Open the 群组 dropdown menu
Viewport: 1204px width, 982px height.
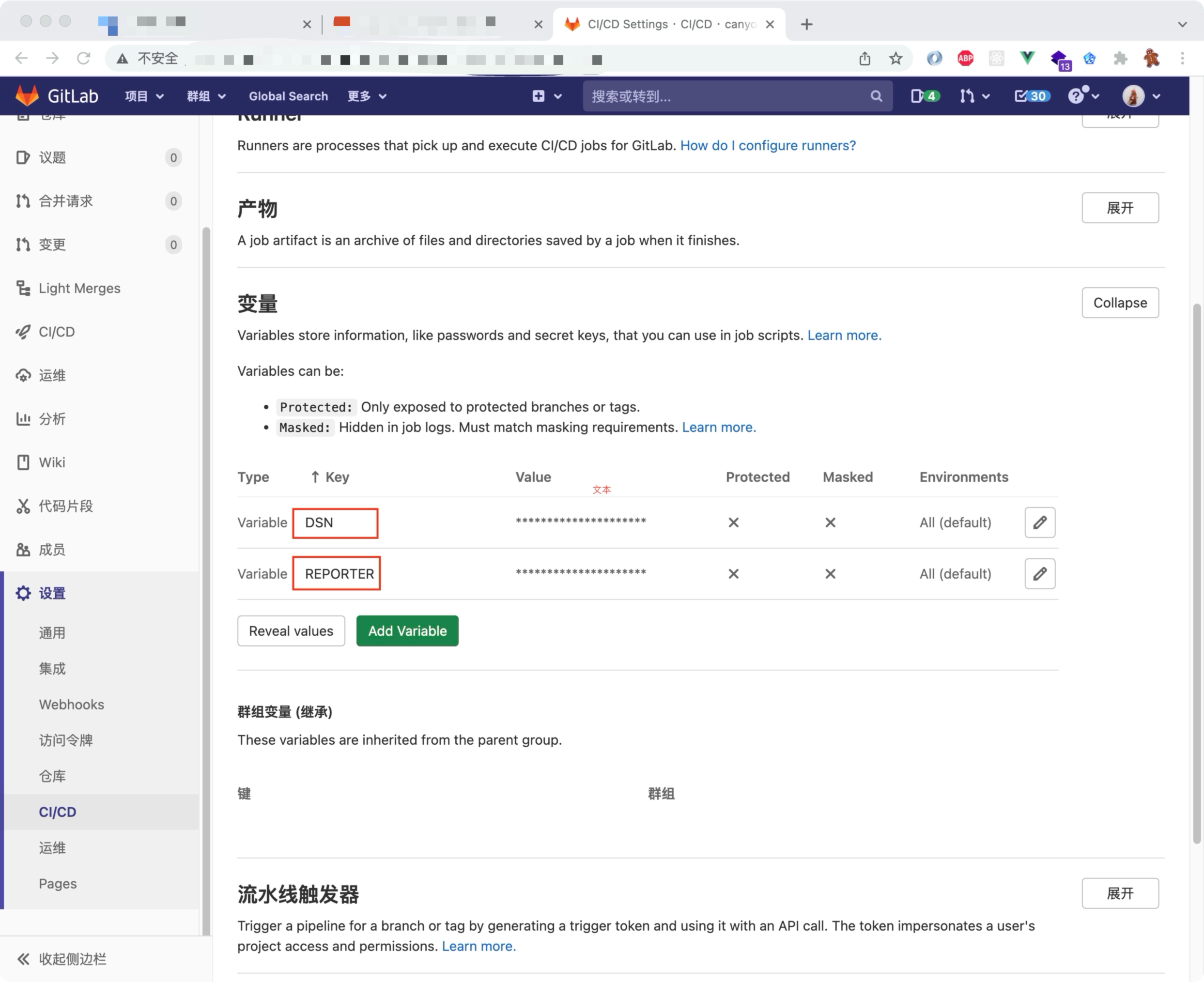206,96
